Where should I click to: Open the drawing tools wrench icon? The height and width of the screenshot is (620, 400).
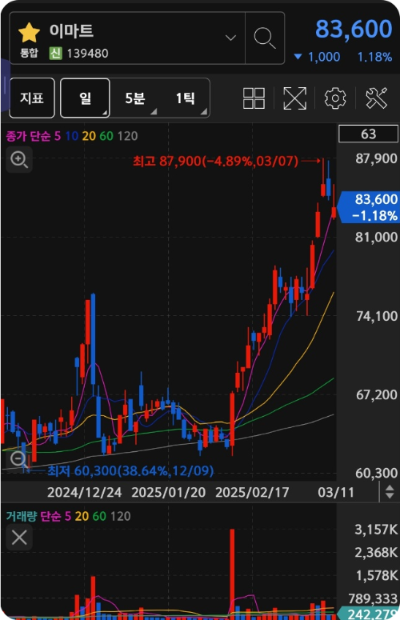pyautogui.click(x=376, y=98)
